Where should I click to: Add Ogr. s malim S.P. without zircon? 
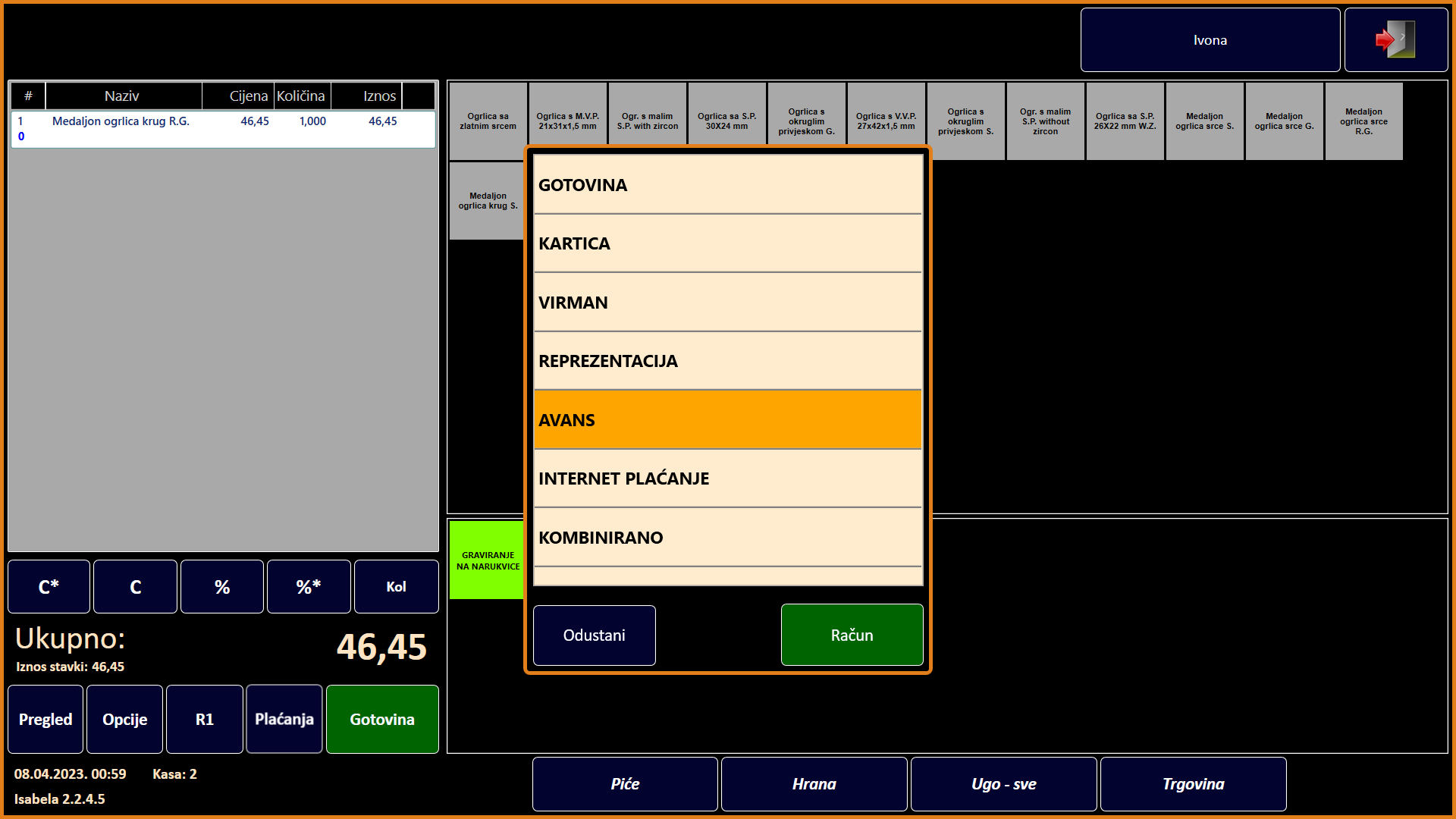[x=1046, y=121]
